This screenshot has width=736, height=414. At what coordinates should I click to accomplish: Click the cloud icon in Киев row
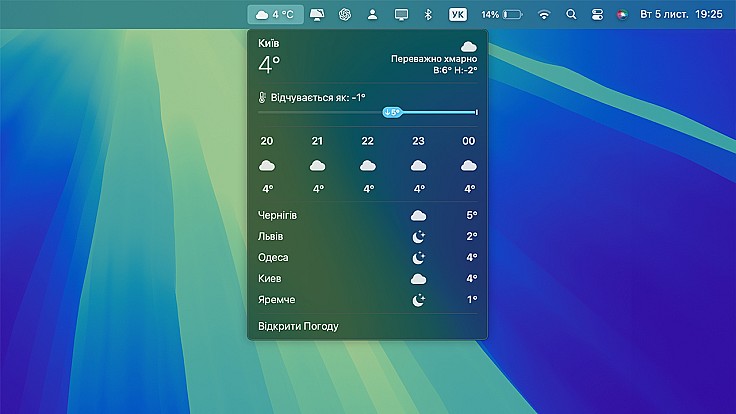418,279
